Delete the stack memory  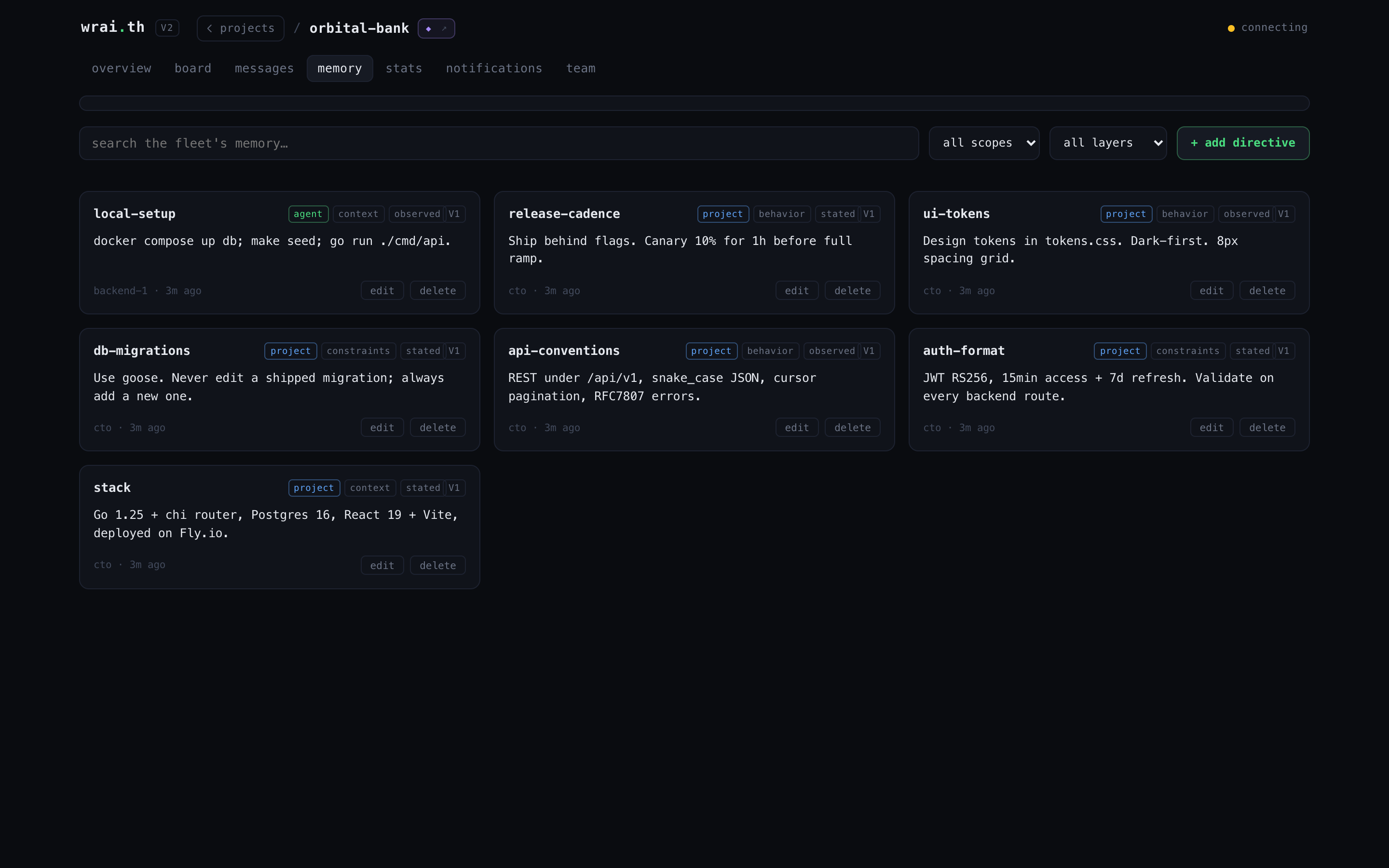[438, 566]
